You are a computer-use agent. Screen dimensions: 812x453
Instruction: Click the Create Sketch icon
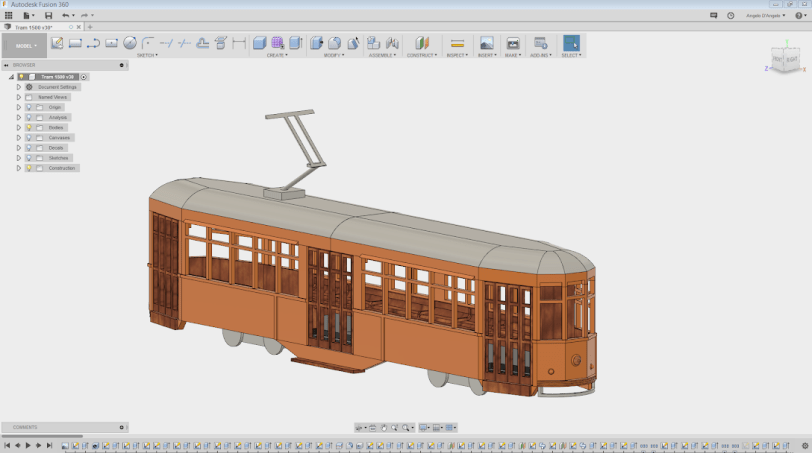pos(57,43)
